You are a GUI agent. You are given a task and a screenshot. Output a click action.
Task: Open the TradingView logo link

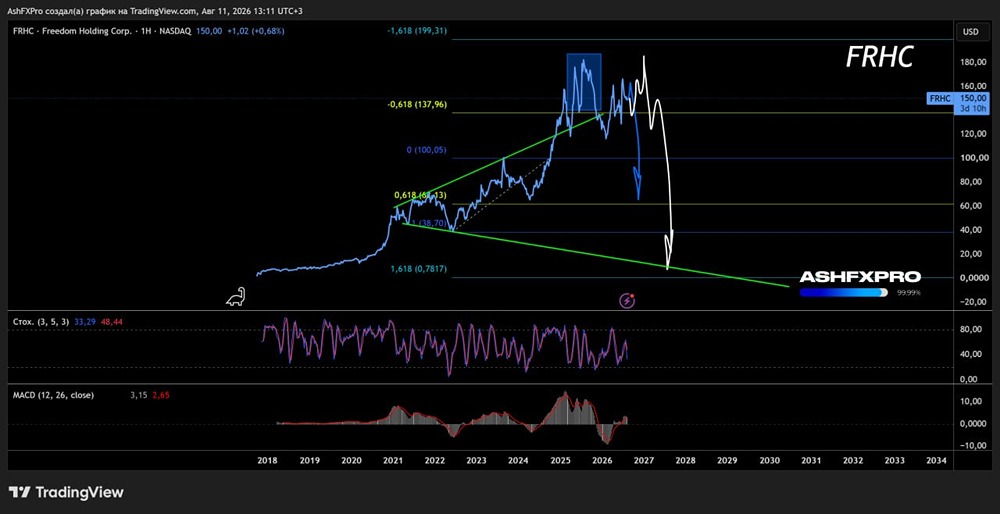66,492
